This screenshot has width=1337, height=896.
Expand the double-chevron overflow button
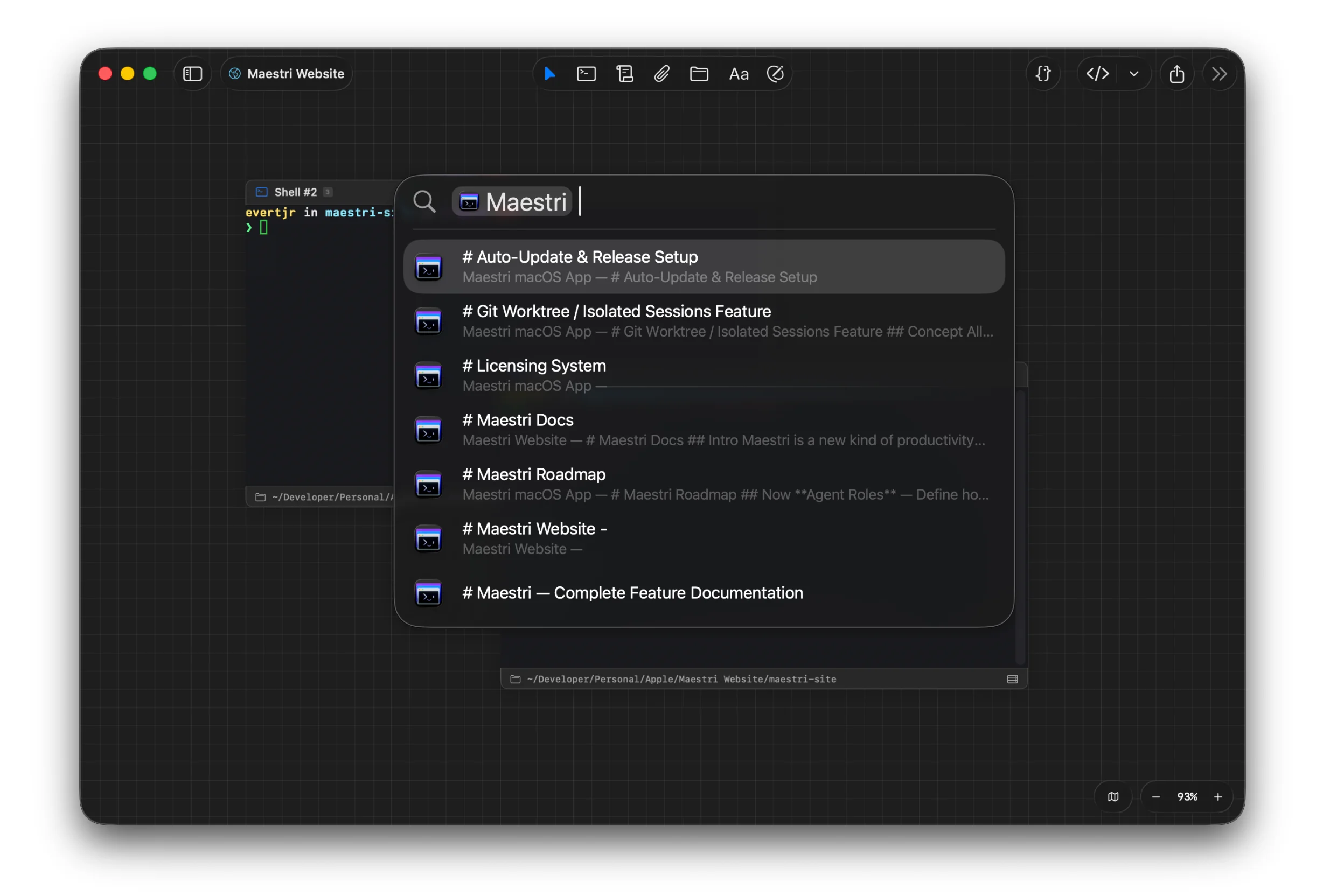[1219, 74]
